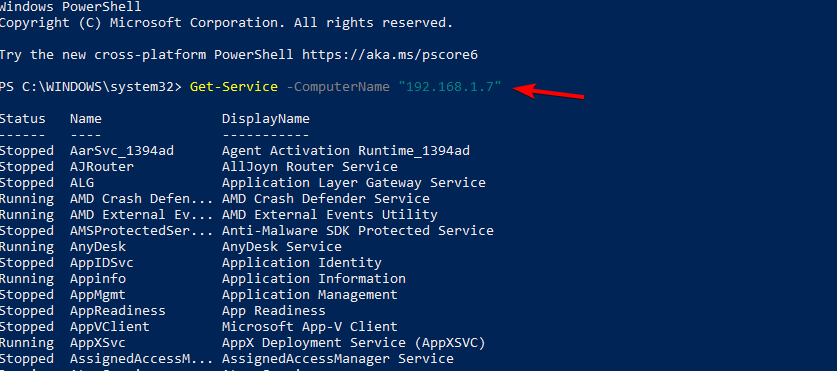This screenshot has width=837, height=371.
Task: Click AppX Deployment Service (AppXSVC) text
Action: click(x=354, y=343)
